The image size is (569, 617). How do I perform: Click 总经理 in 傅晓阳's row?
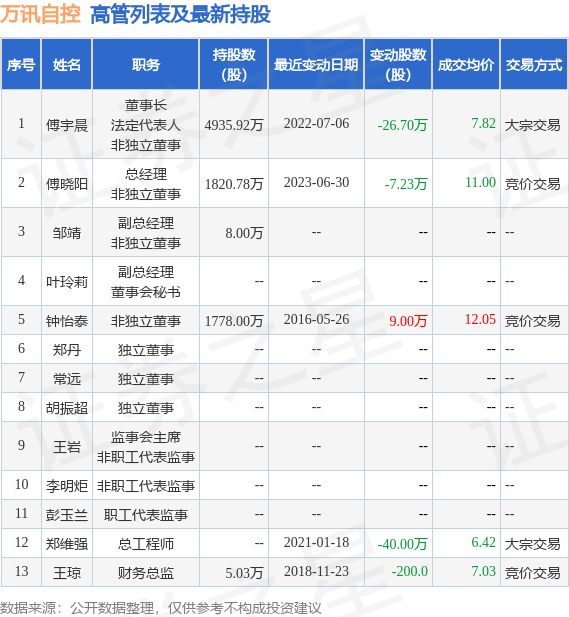[146, 174]
